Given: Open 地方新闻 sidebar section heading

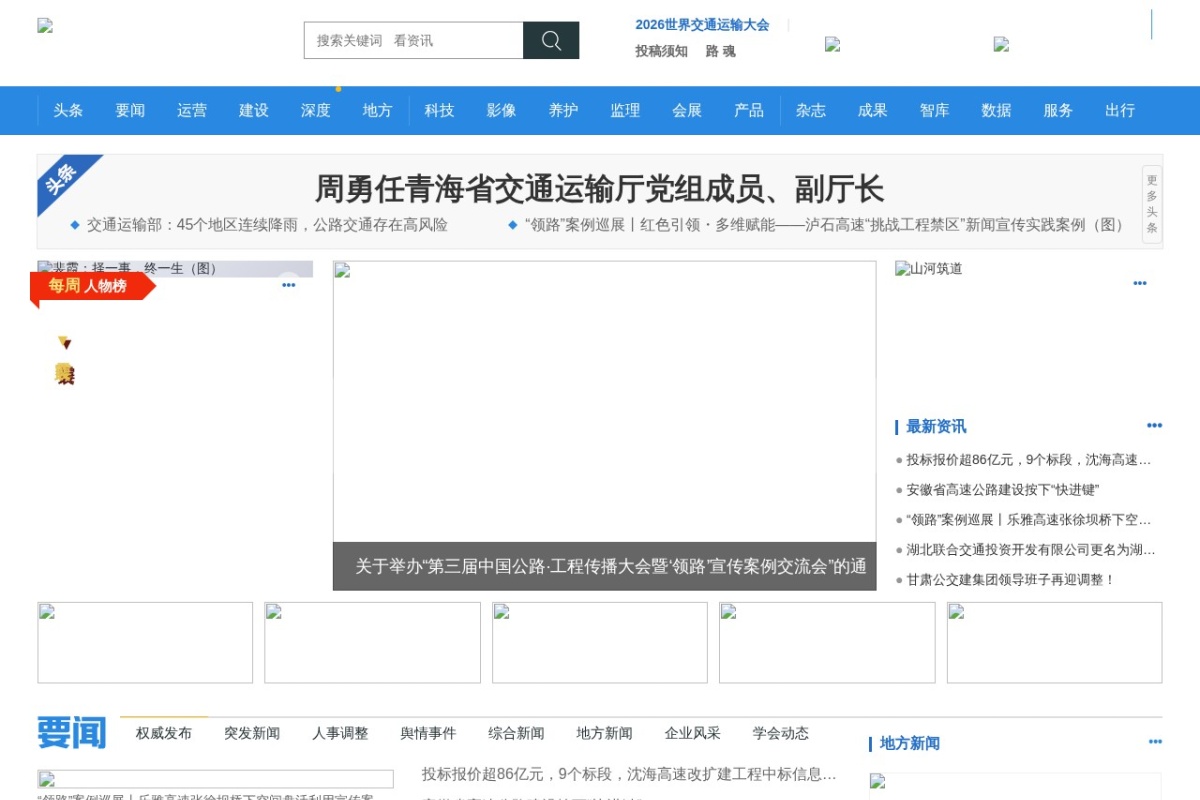Looking at the screenshot, I should point(910,743).
